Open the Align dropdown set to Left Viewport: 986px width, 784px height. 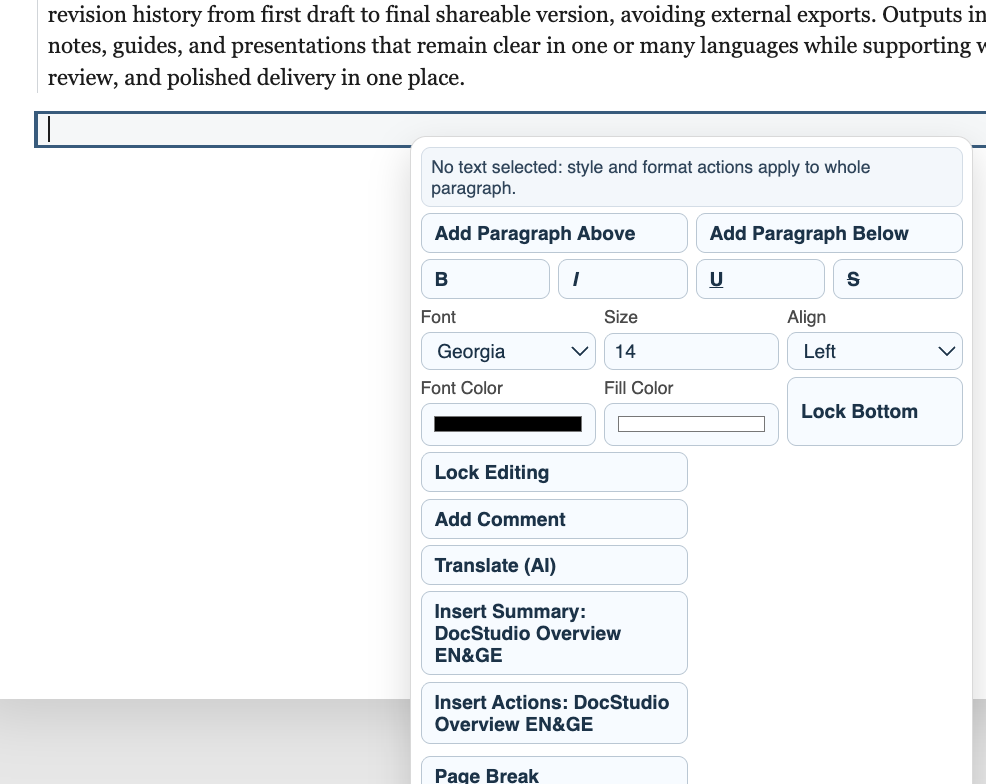pos(875,351)
